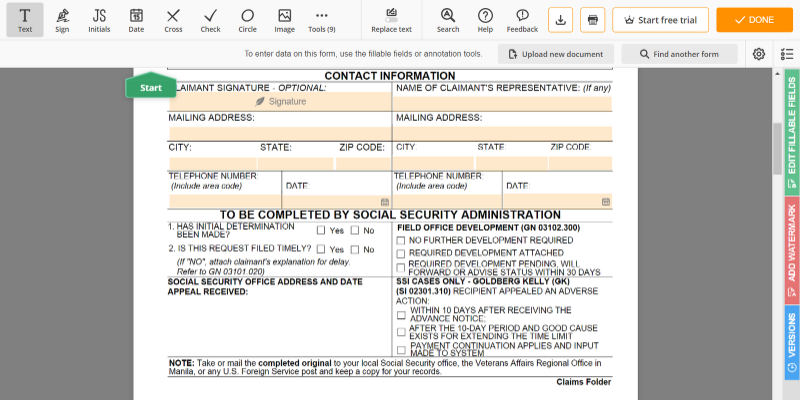Open the Tools (9) menu
Image resolution: width=800 pixels, height=400 pixels.
(322, 20)
